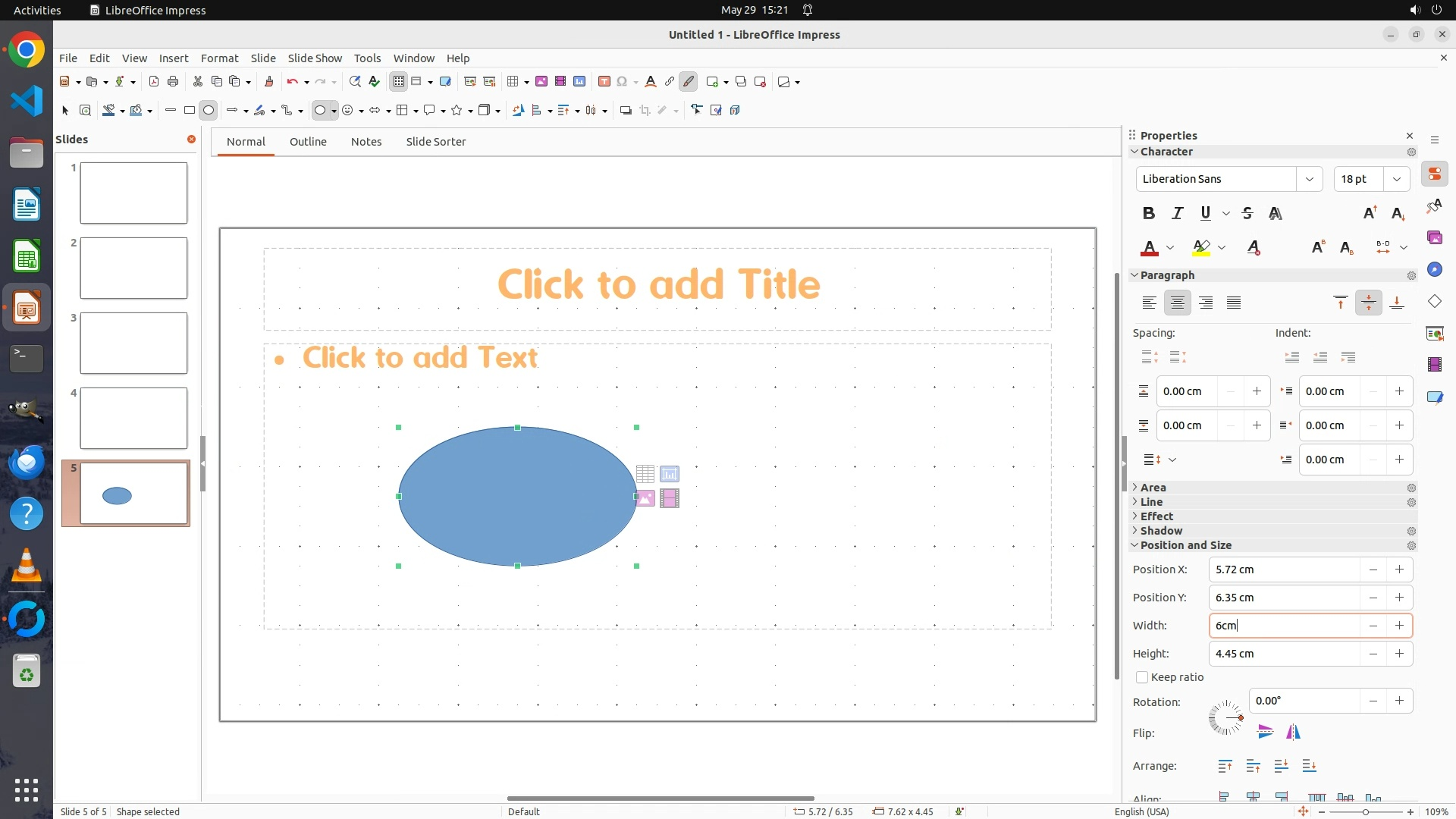Screen dimensions: 1456x819
Task: Expand the Shadow section
Action: coord(1160,531)
